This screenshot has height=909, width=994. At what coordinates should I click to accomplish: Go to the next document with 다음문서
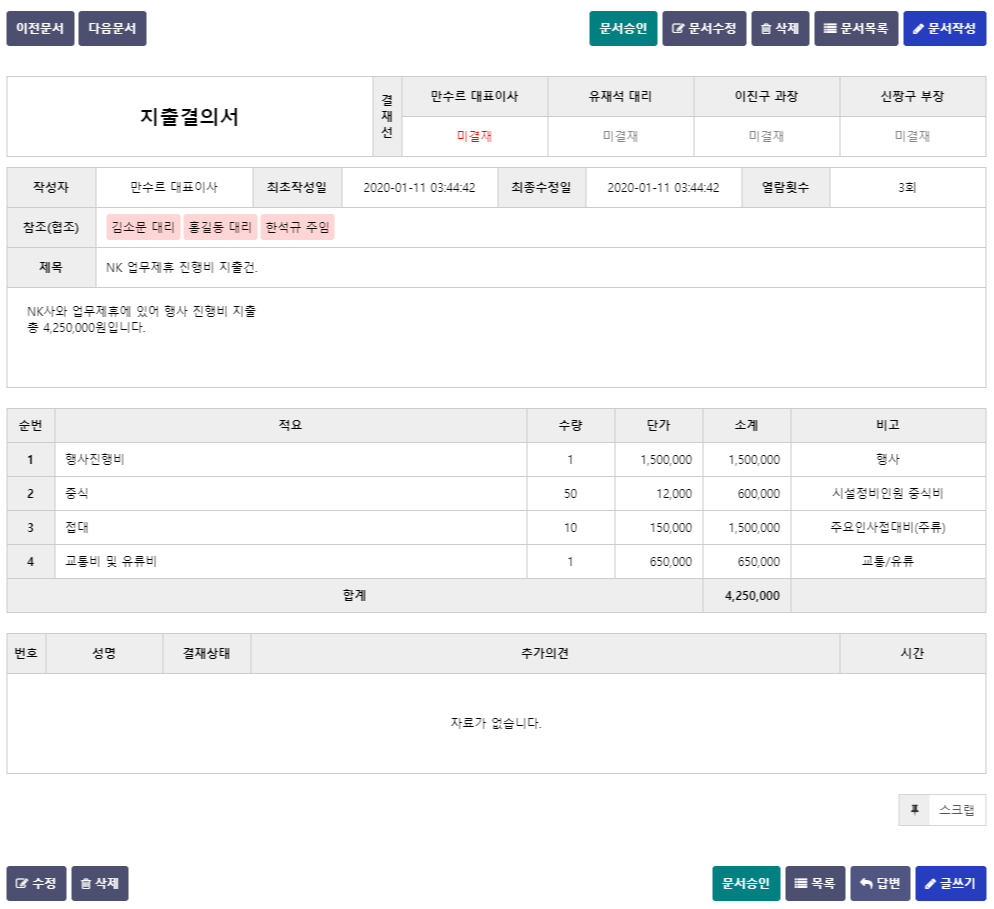tap(112, 29)
